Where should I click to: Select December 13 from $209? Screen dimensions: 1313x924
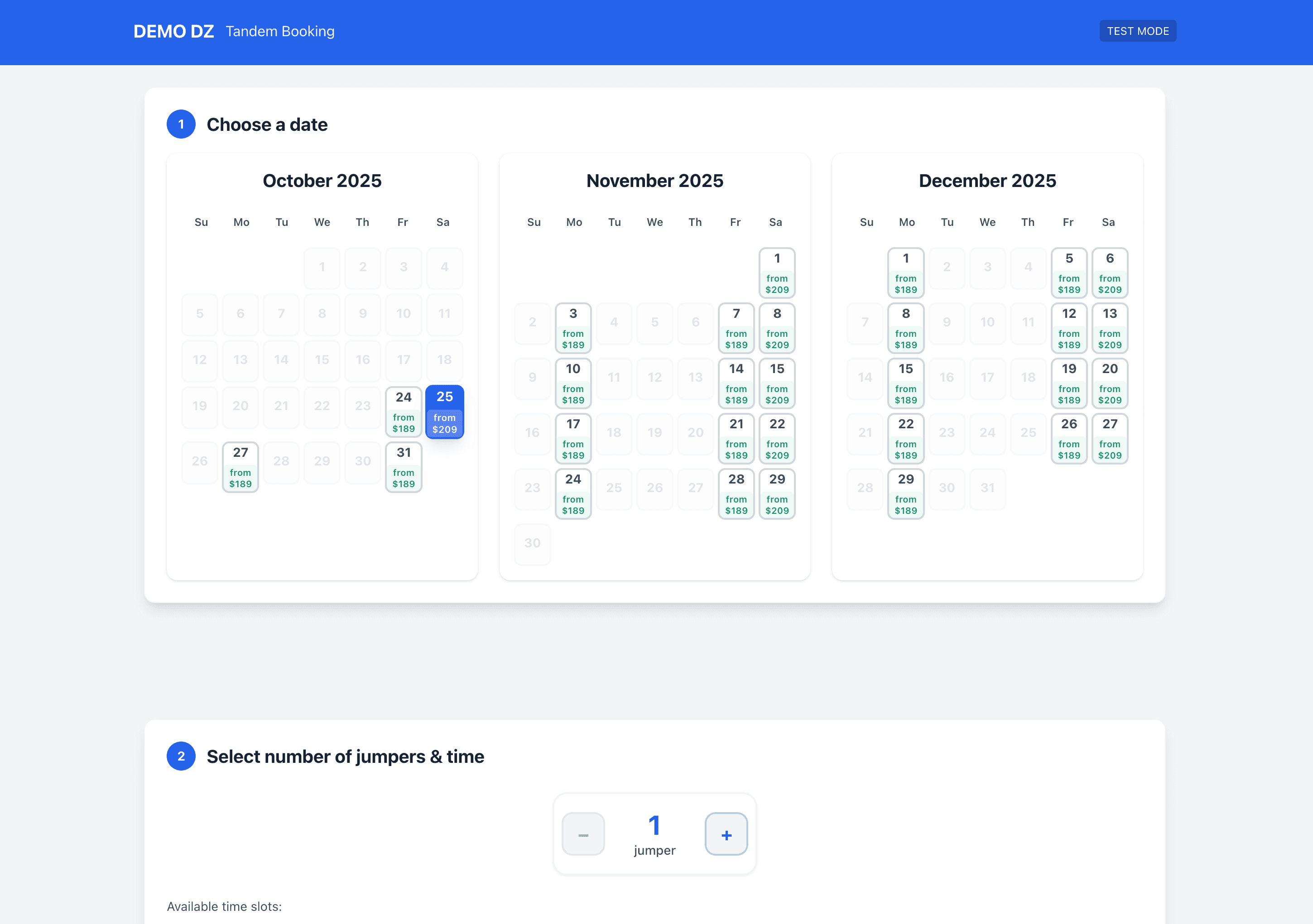1110,329
